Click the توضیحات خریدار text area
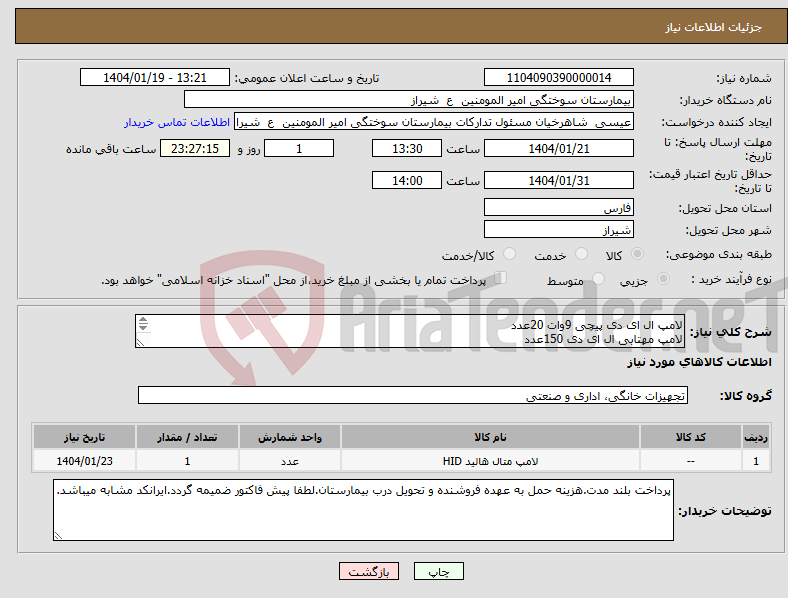 pyautogui.click(x=363, y=510)
